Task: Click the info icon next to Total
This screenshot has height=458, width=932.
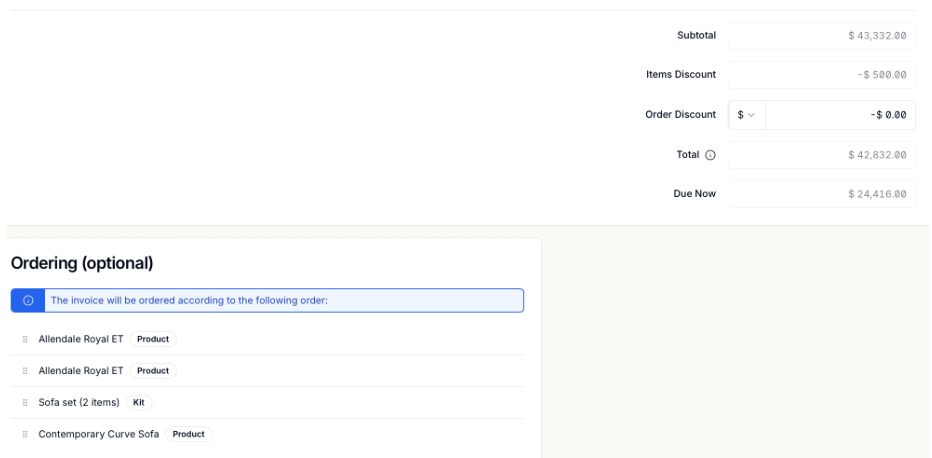Action: (x=710, y=155)
